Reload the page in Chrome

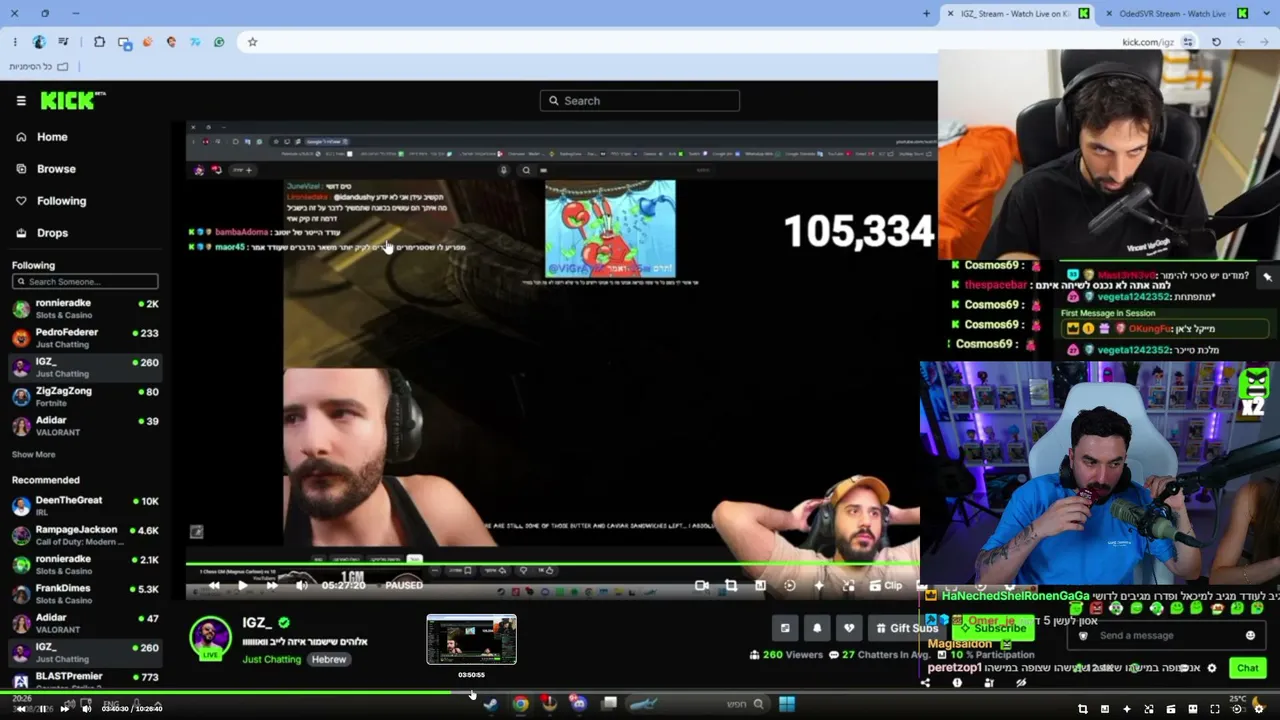point(1216,42)
